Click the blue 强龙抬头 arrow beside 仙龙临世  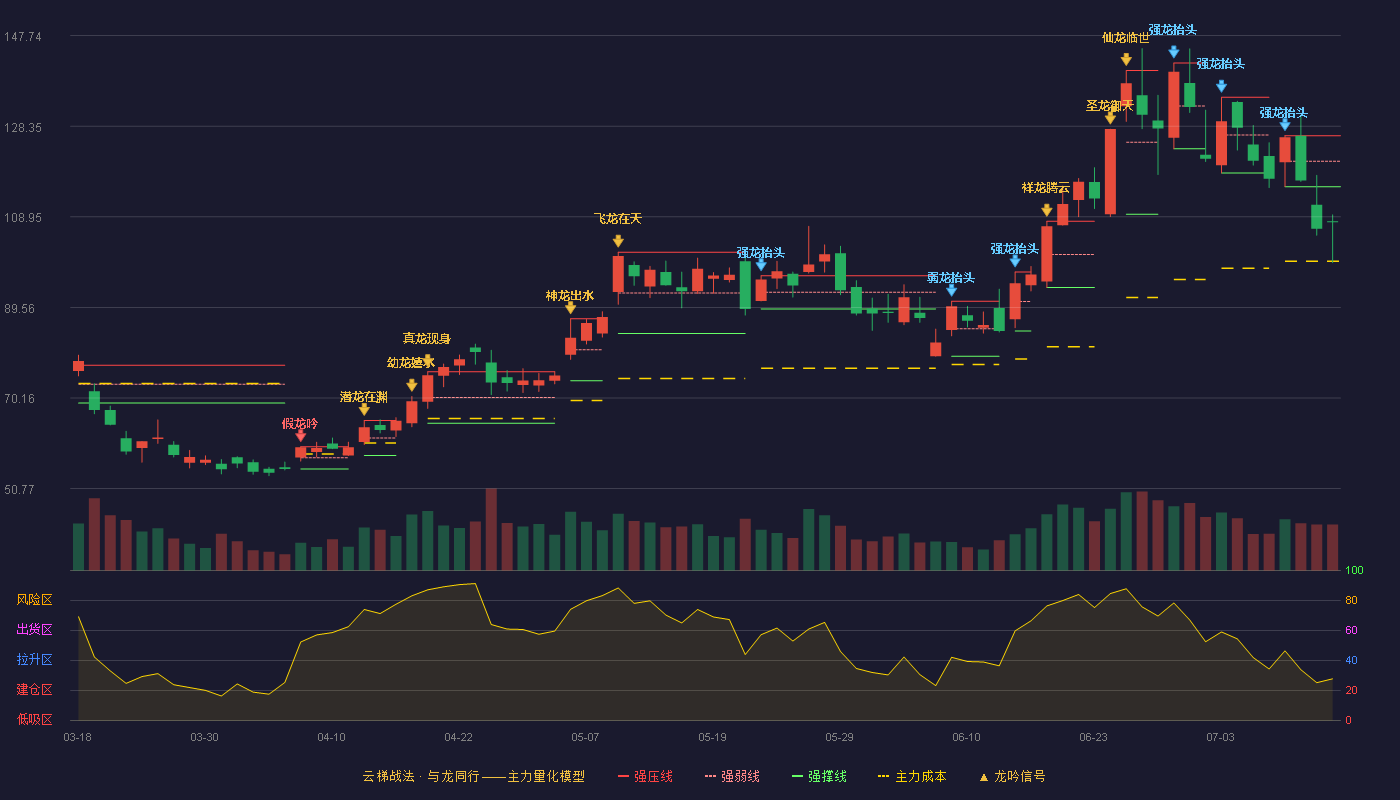point(1173,51)
